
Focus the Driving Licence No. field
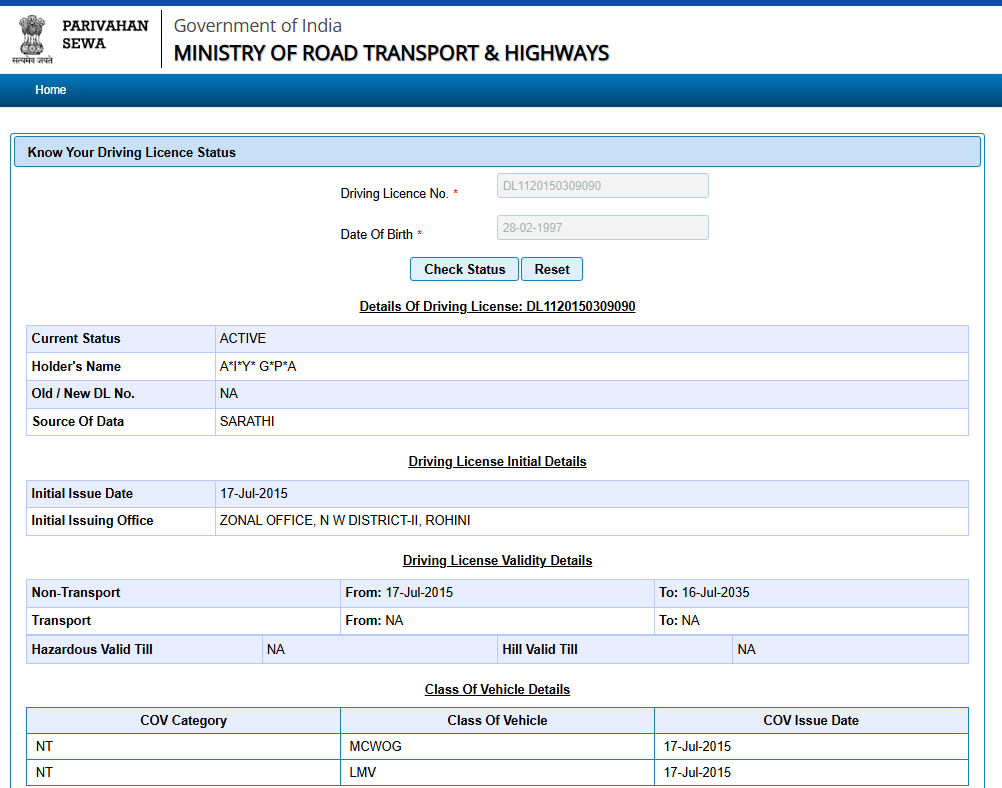tap(603, 186)
